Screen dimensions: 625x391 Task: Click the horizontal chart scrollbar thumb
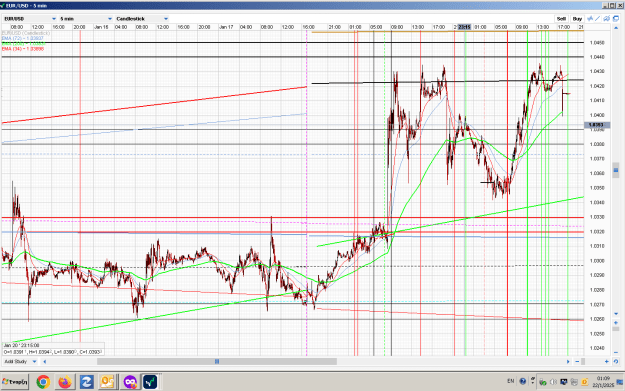217,362
